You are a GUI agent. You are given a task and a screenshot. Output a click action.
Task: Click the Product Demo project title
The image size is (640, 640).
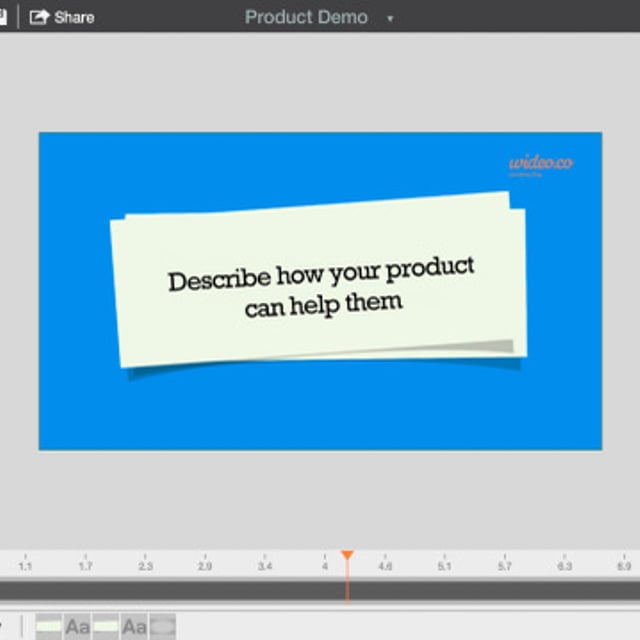[306, 17]
